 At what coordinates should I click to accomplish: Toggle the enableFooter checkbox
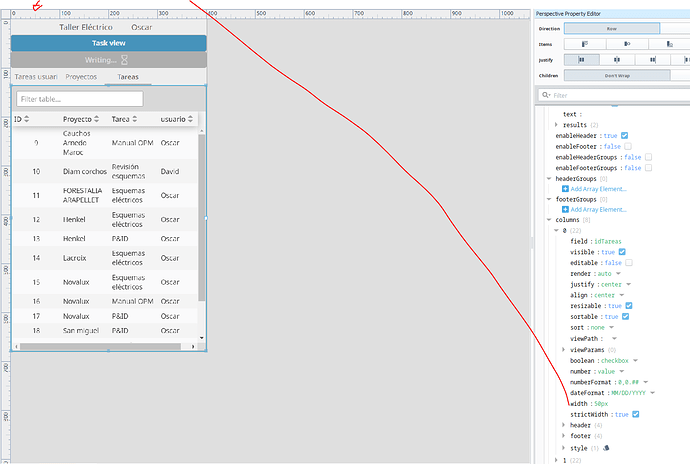tap(628, 146)
